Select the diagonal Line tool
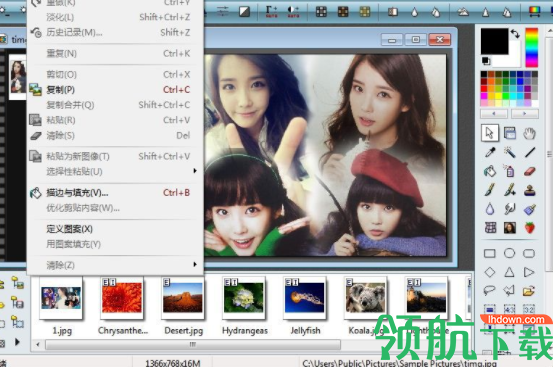This screenshot has height=367, width=553. pos(529,152)
